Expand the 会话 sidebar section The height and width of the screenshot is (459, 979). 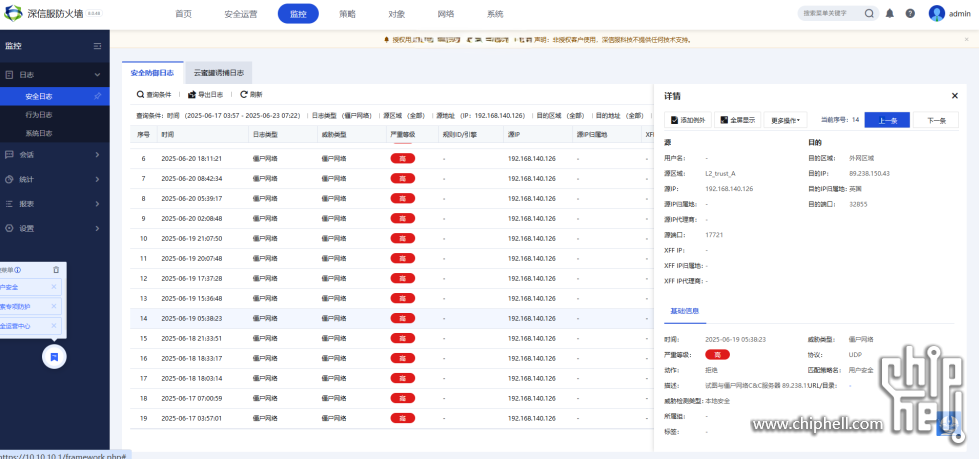pyautogui.click(x=97, y=154)
